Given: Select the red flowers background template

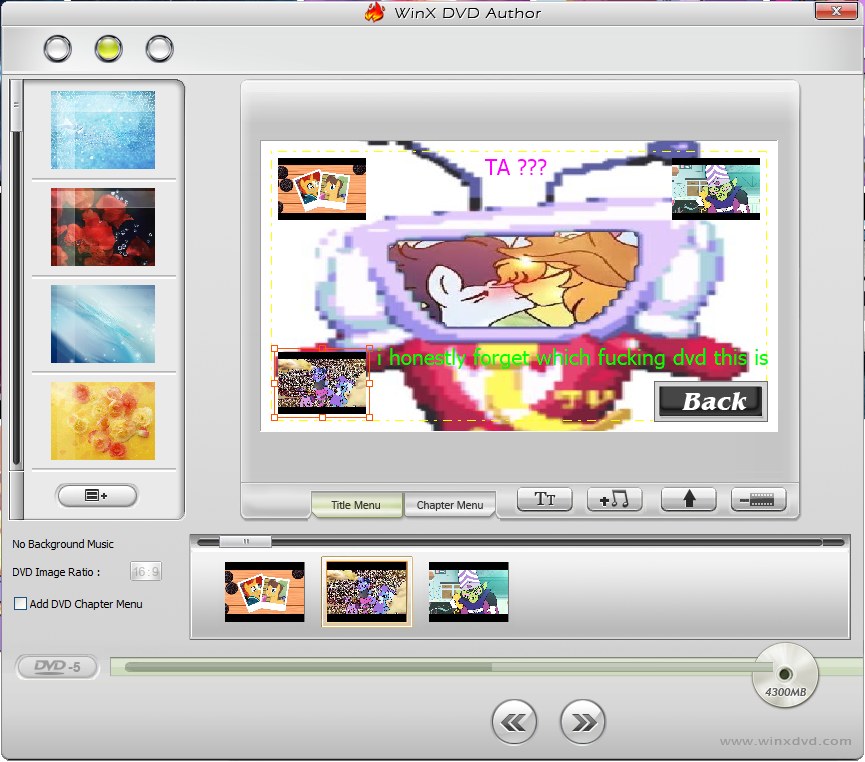Looking at the screenshot, I should pyautogui.click(x=103, y=227).
